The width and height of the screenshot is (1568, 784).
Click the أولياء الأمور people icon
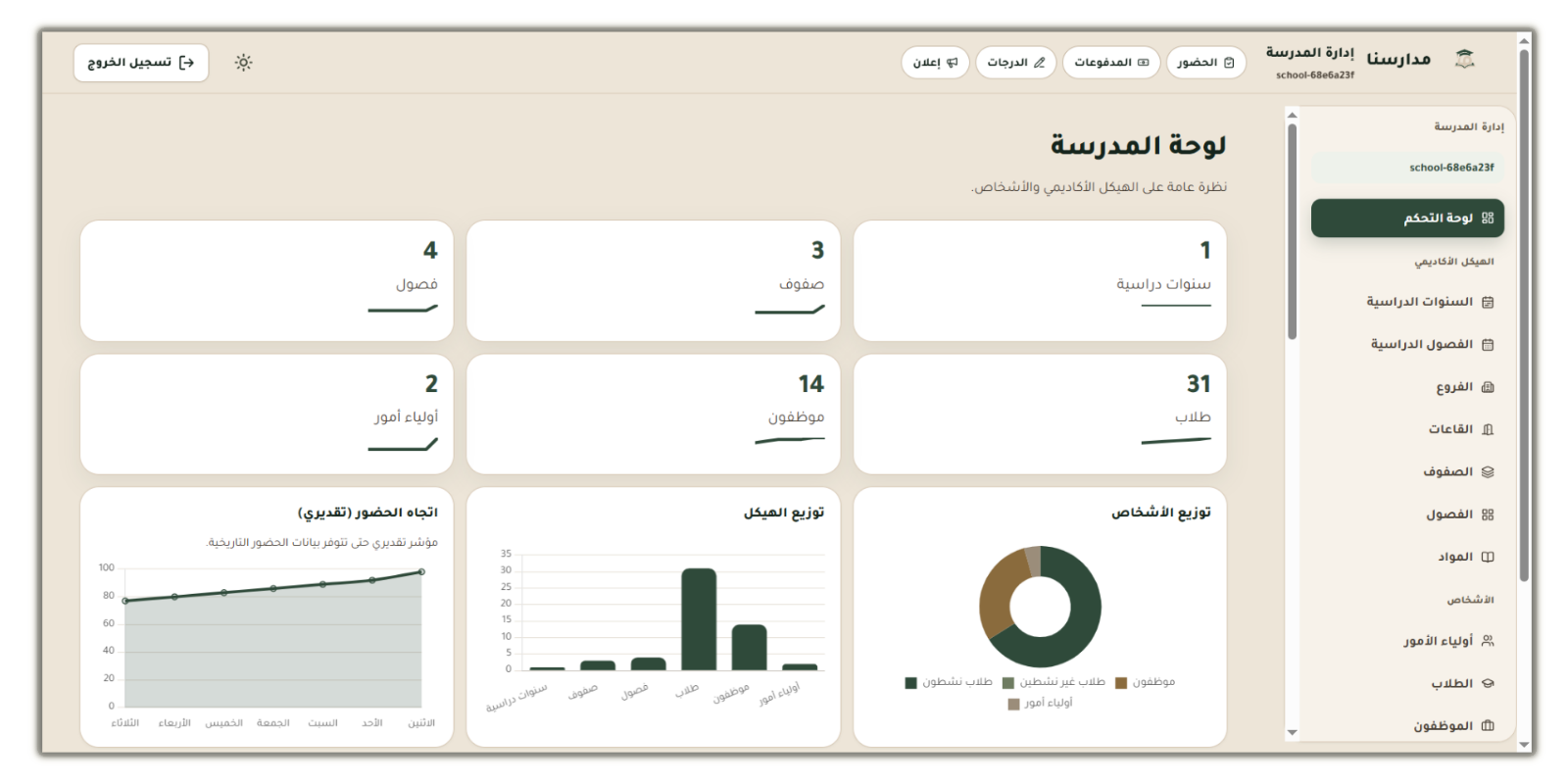1488,641
